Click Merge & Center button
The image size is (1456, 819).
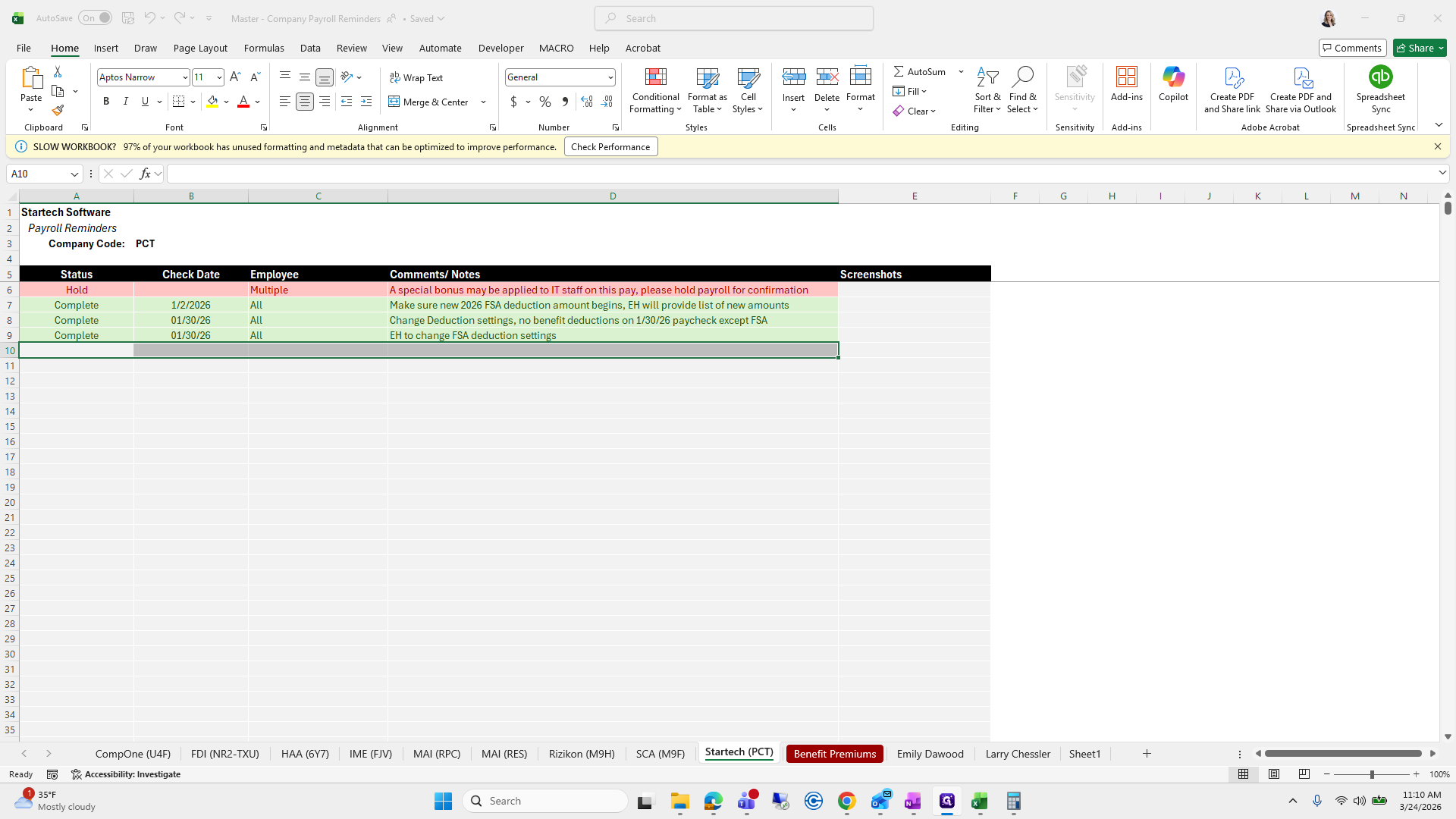click(429, 102)
